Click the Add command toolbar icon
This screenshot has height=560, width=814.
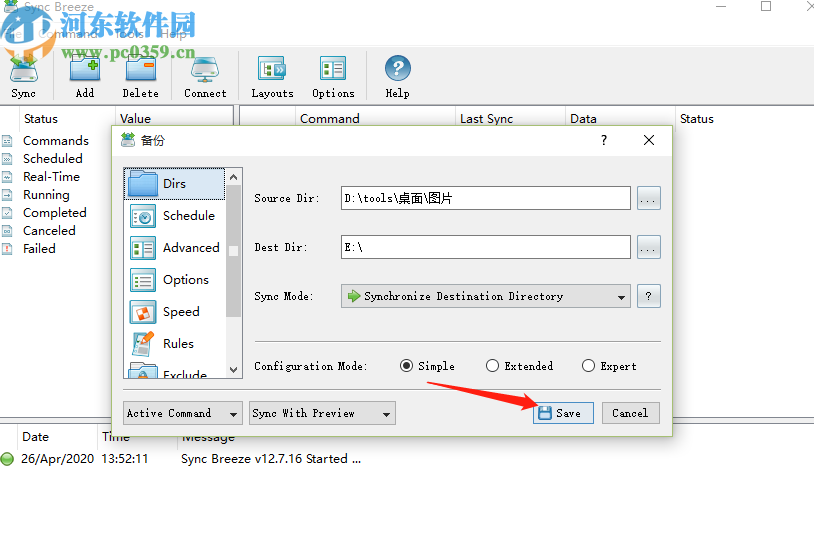85,76
